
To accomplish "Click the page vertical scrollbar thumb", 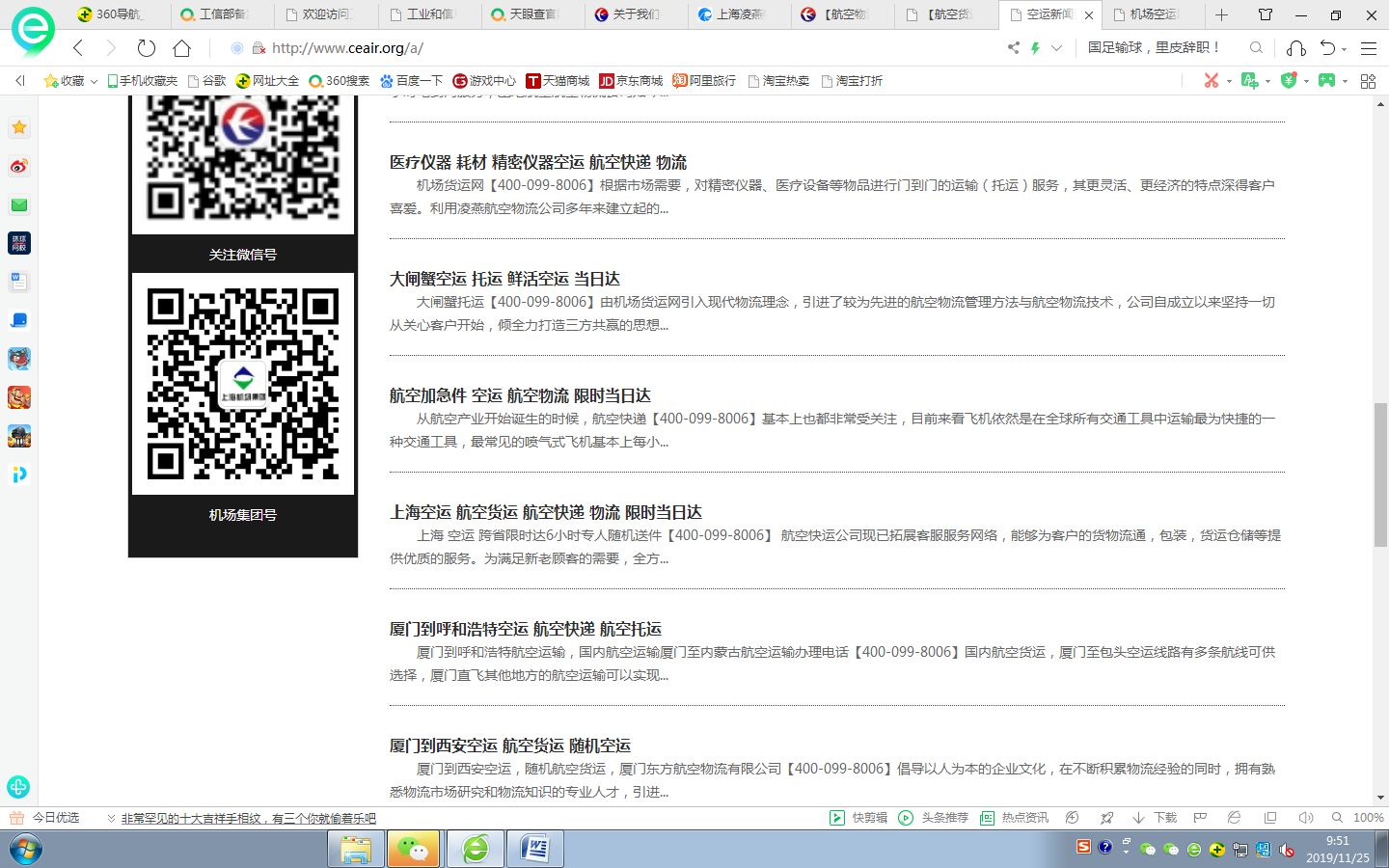I will (x=1380, y=475).
